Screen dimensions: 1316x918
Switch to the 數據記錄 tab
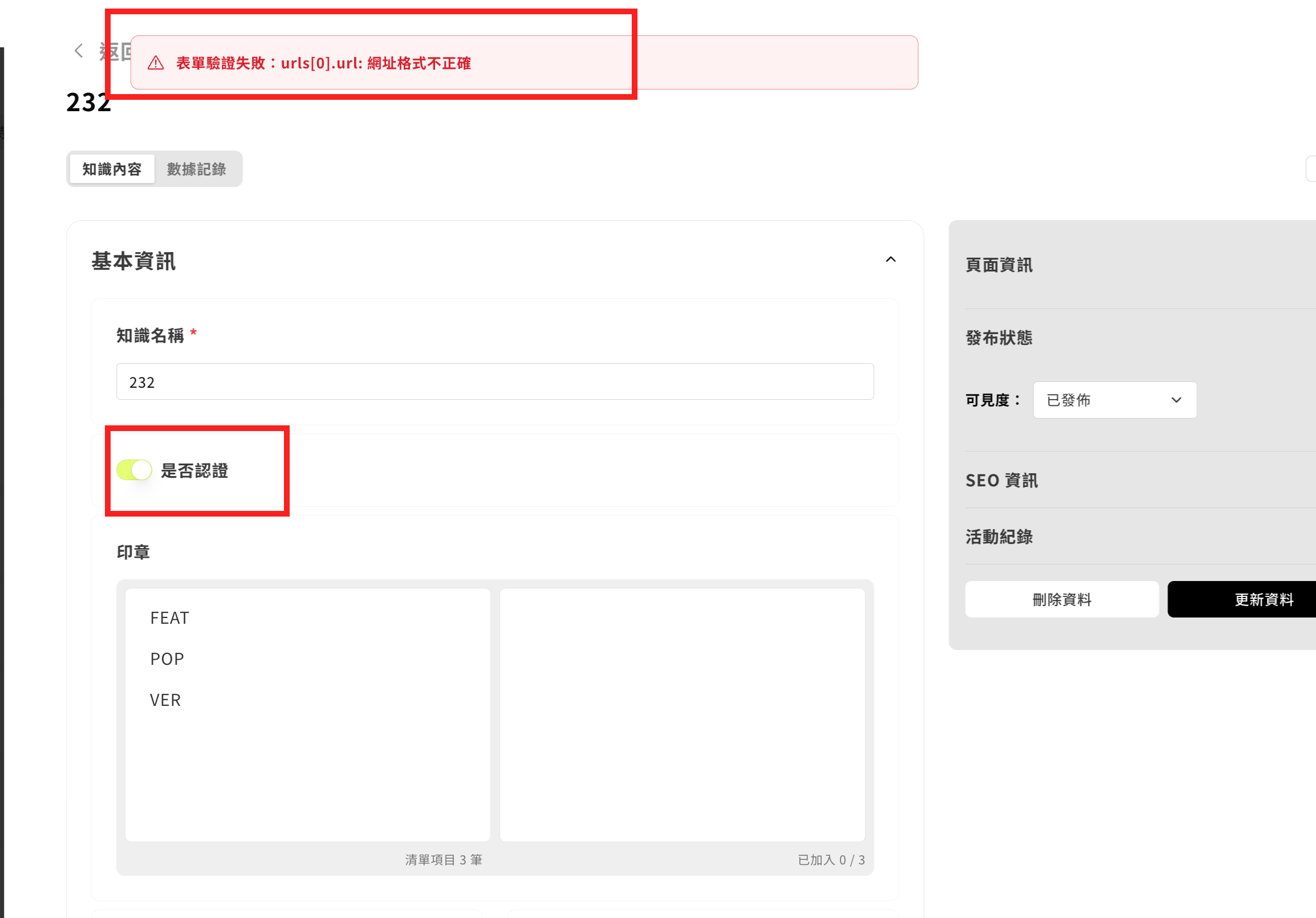[196, 169]
